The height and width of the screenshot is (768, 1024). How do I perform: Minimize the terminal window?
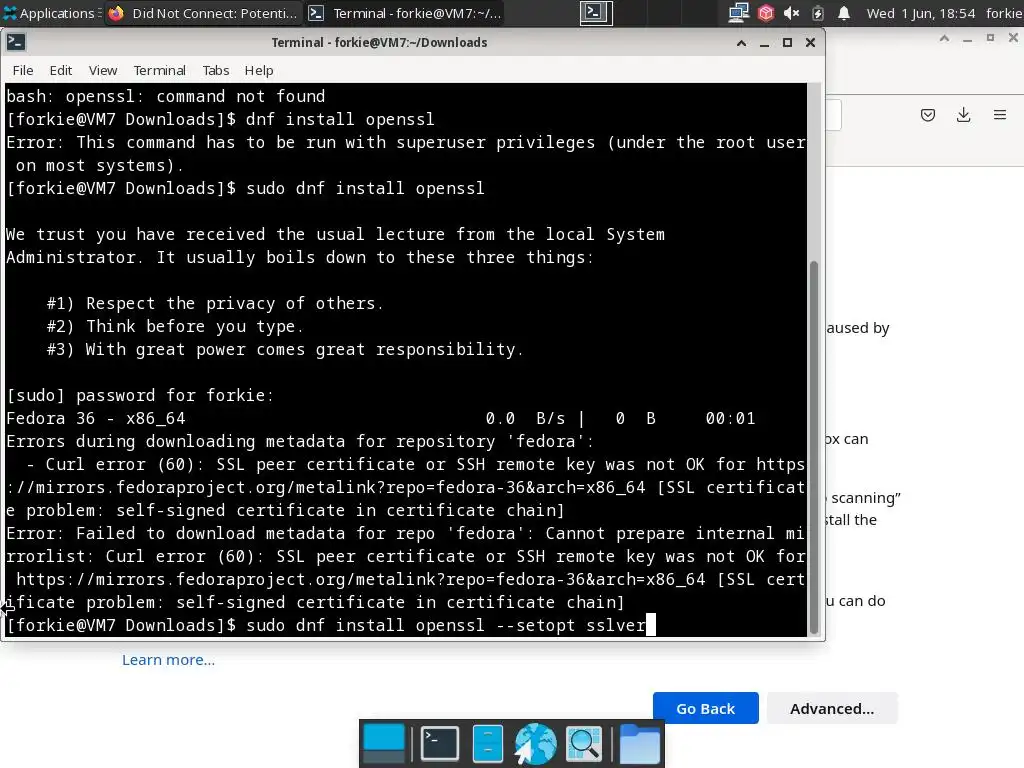[x=764, y=43]
